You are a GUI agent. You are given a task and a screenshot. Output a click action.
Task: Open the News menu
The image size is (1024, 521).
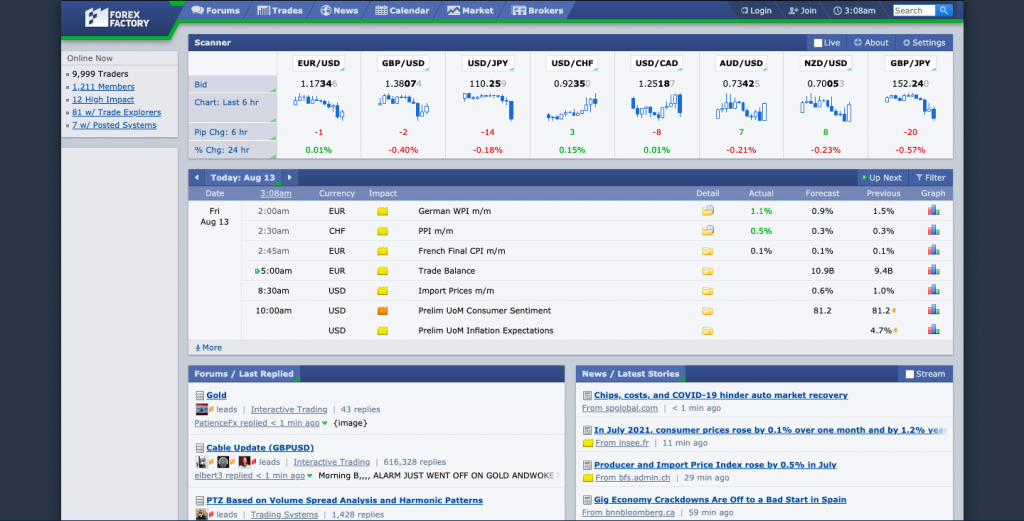[x=339, y=10]
